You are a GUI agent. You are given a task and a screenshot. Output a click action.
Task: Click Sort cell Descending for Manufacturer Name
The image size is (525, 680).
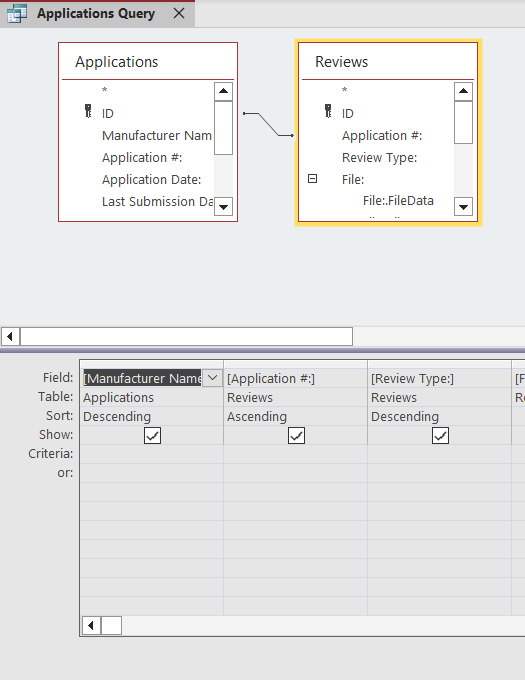coord(152,416)
